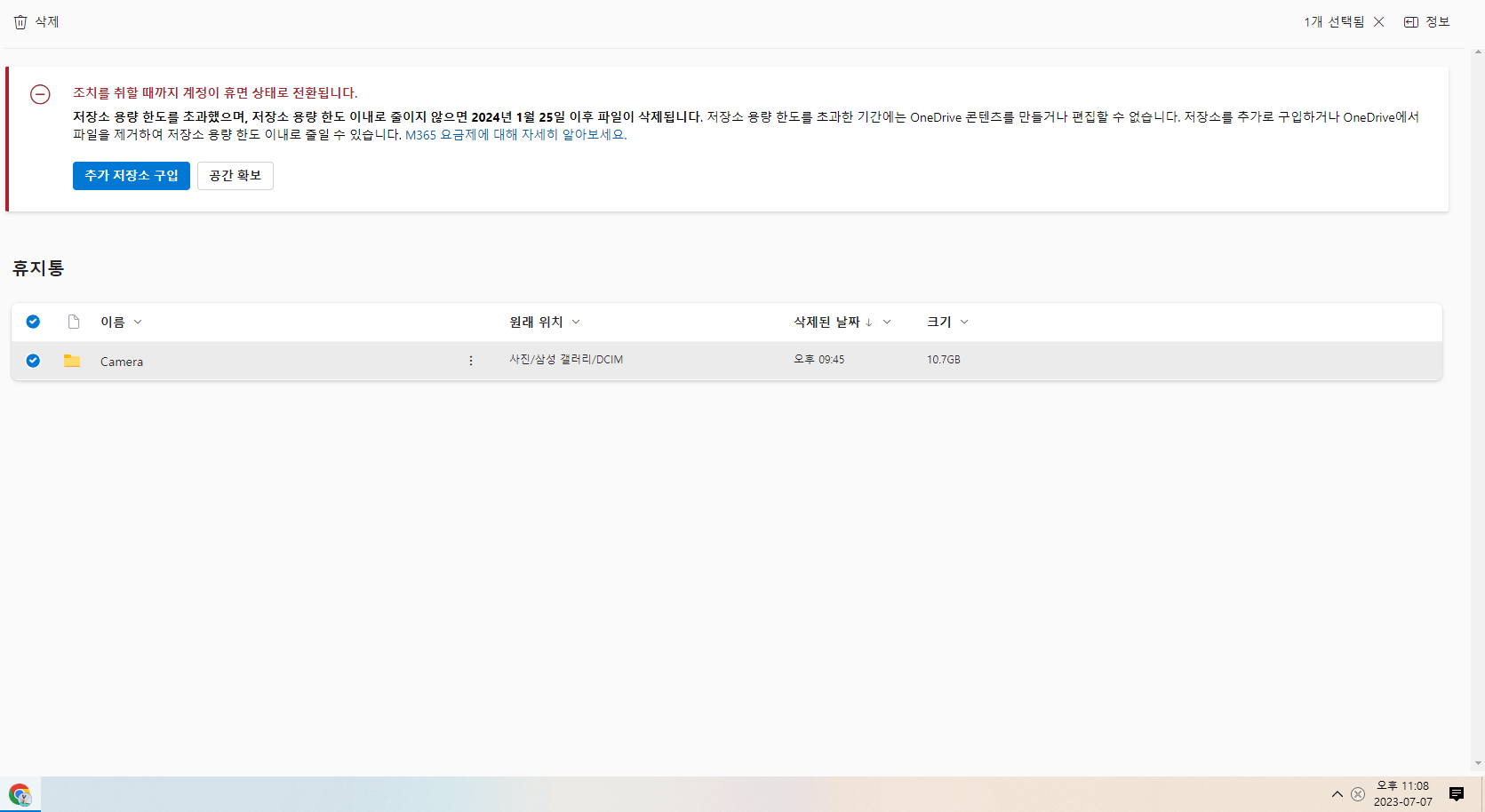
Task: Select the Camera folder name
Action: pos(122,362)
